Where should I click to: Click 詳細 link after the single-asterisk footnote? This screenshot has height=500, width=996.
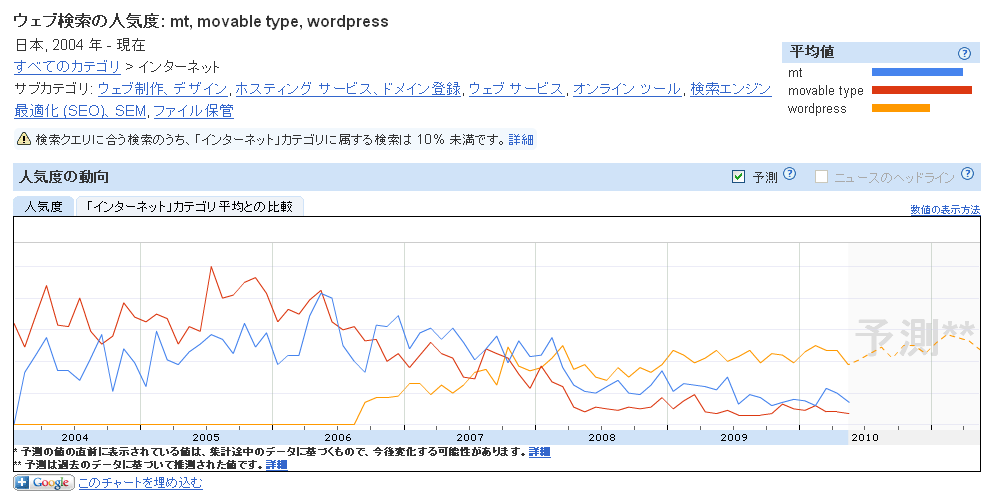[539, 452]
